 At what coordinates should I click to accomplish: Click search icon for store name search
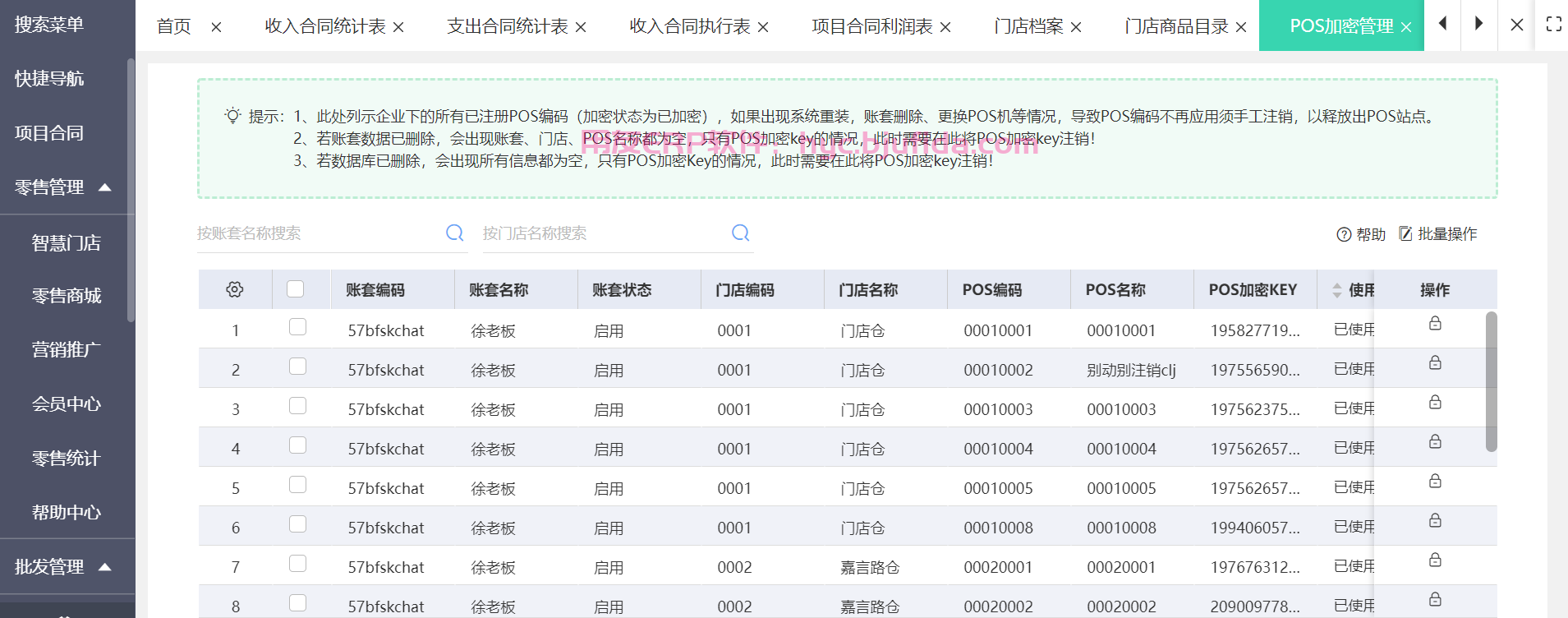click(740, 233)
